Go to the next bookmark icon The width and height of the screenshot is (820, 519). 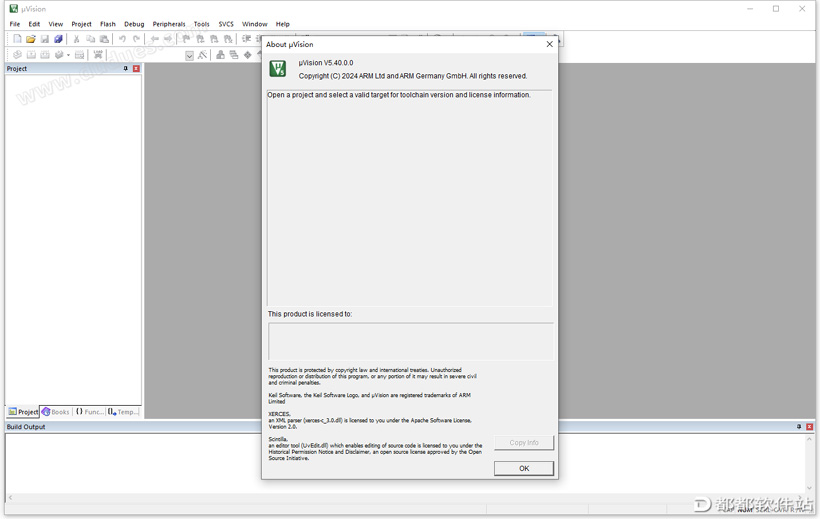coord(214,39)
